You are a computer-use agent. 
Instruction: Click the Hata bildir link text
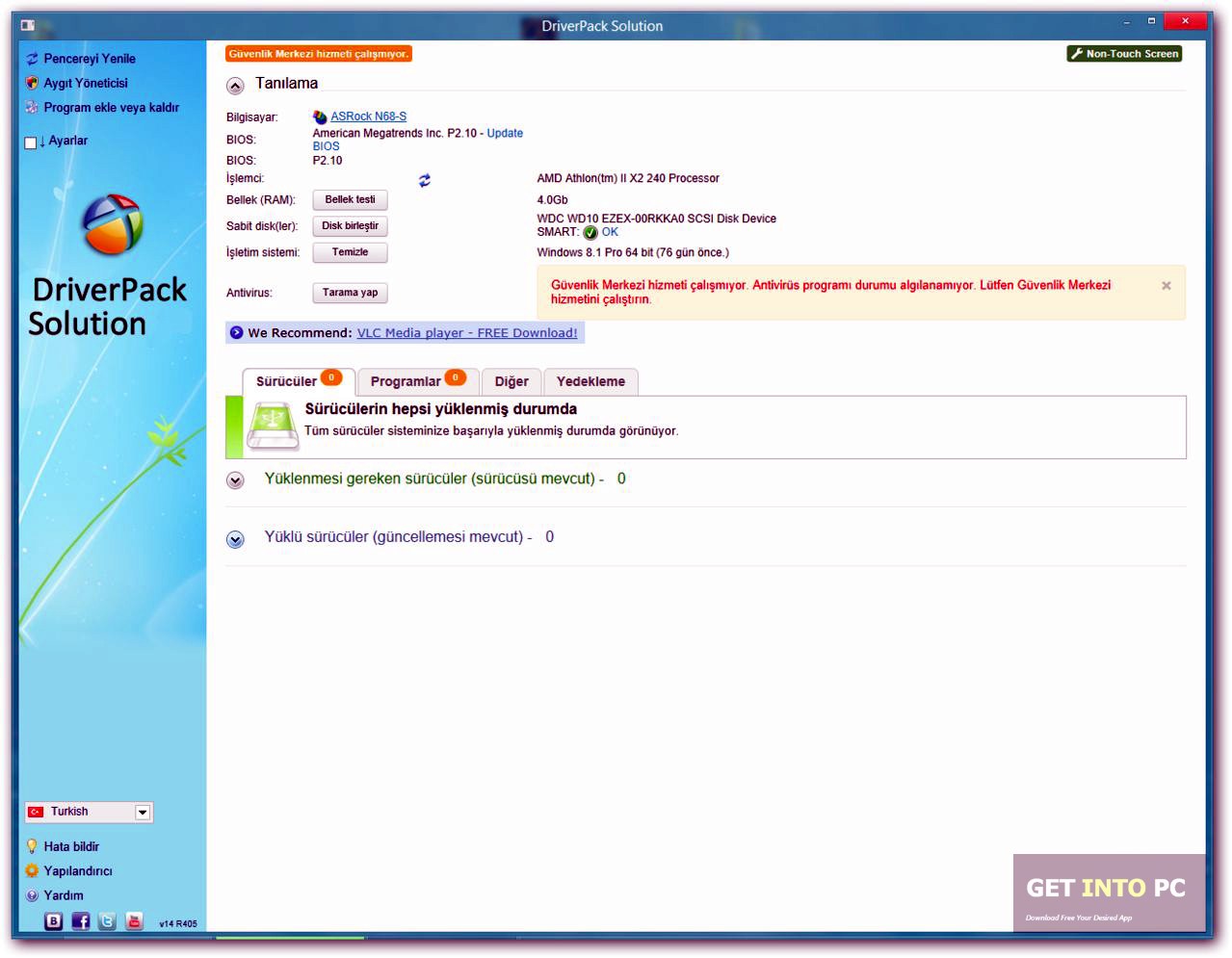[x=71, y=846]
